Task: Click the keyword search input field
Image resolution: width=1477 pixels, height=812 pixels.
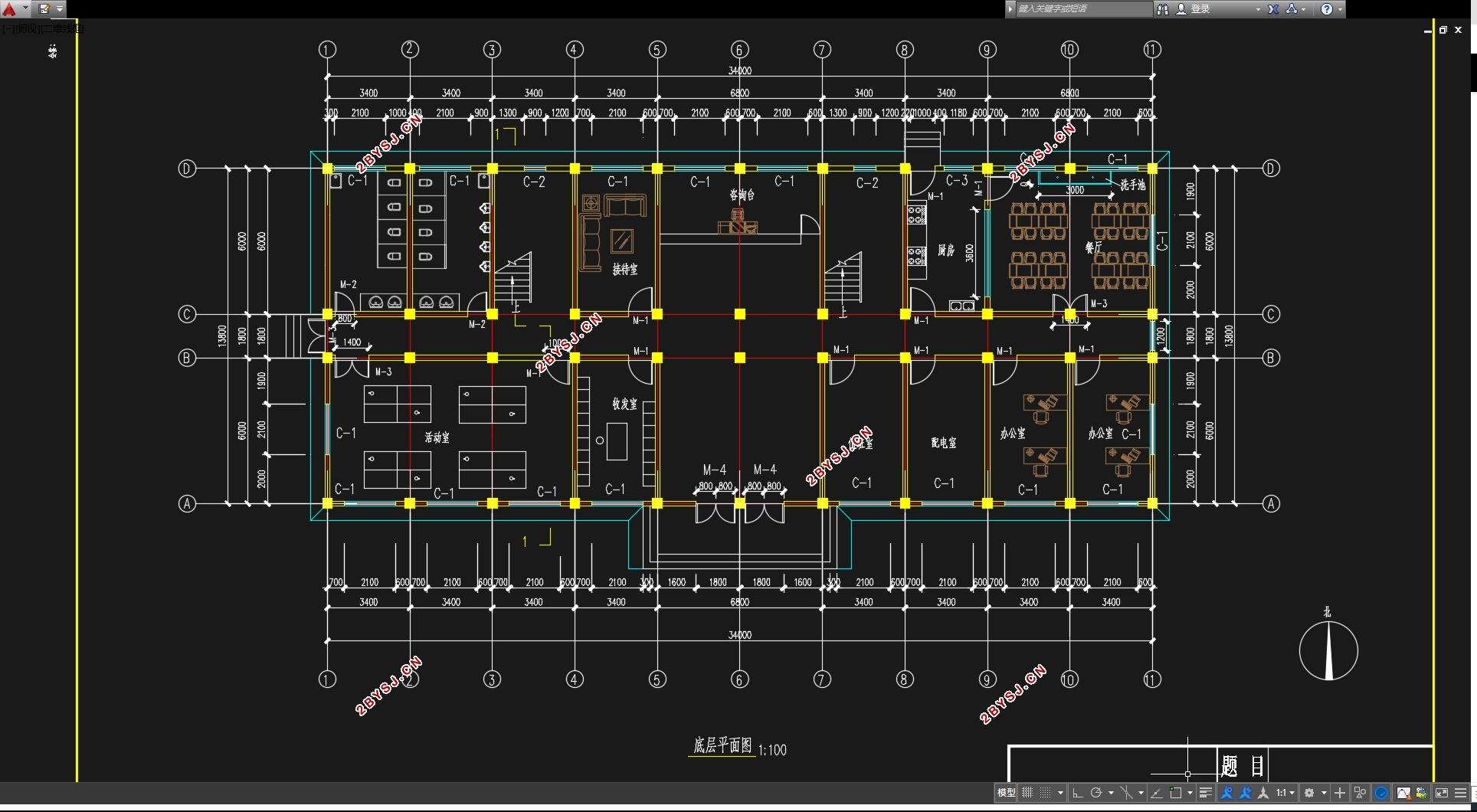Action: tap(1083, 9)
